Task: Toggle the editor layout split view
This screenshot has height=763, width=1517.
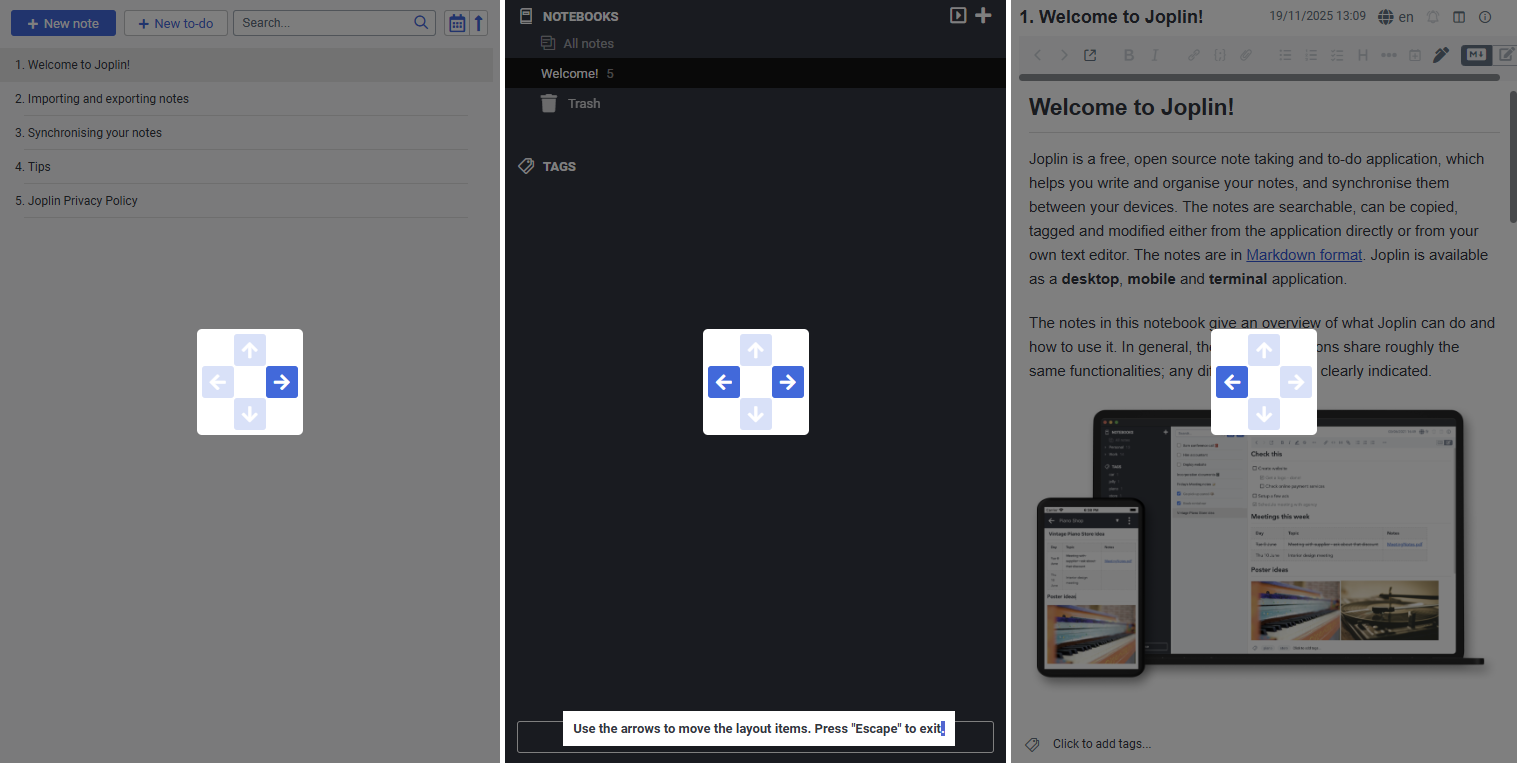Action: [1459, 17]
